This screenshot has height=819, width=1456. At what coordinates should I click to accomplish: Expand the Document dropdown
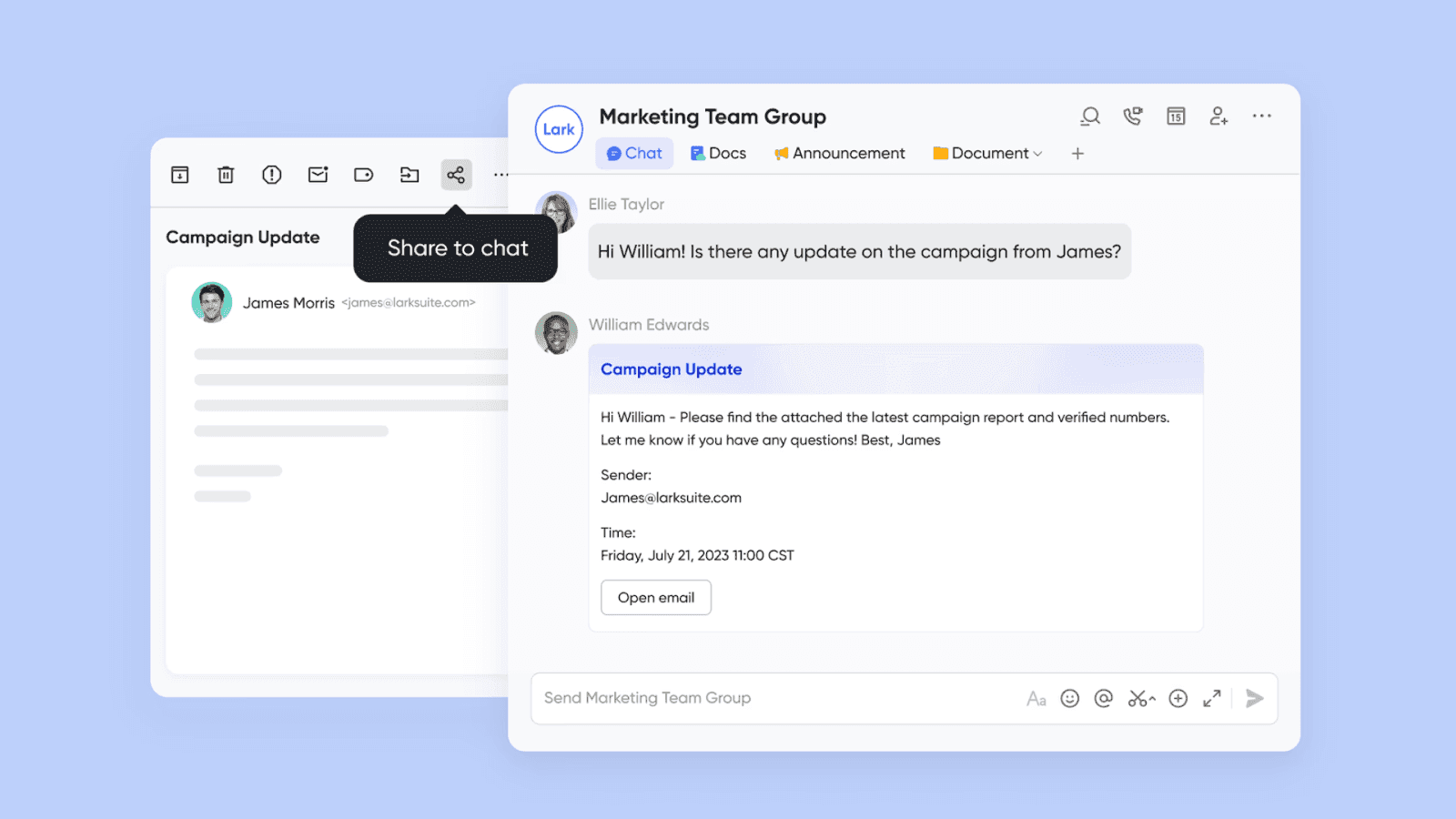coord(987,153)
